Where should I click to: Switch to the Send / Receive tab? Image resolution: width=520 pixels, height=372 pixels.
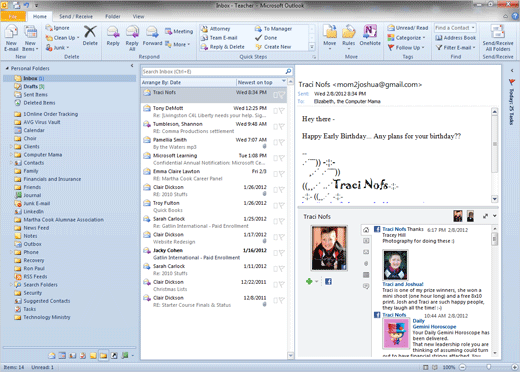pyautogui.click(x=76, y=16)
